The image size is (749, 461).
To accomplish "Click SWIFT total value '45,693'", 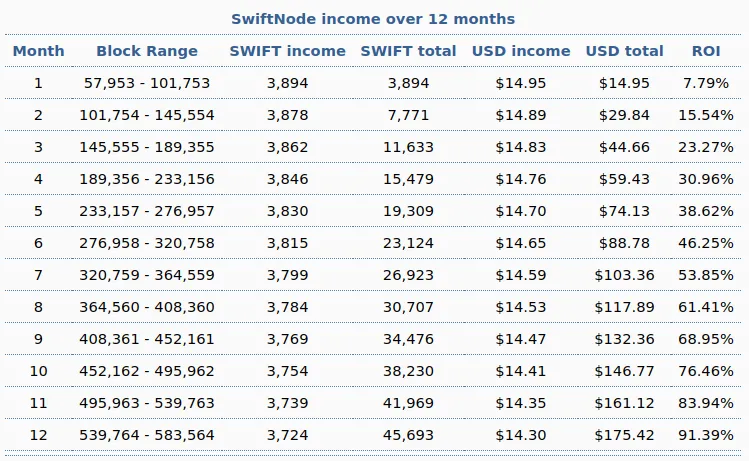I will pyautogui.click(x=408, y=435).
